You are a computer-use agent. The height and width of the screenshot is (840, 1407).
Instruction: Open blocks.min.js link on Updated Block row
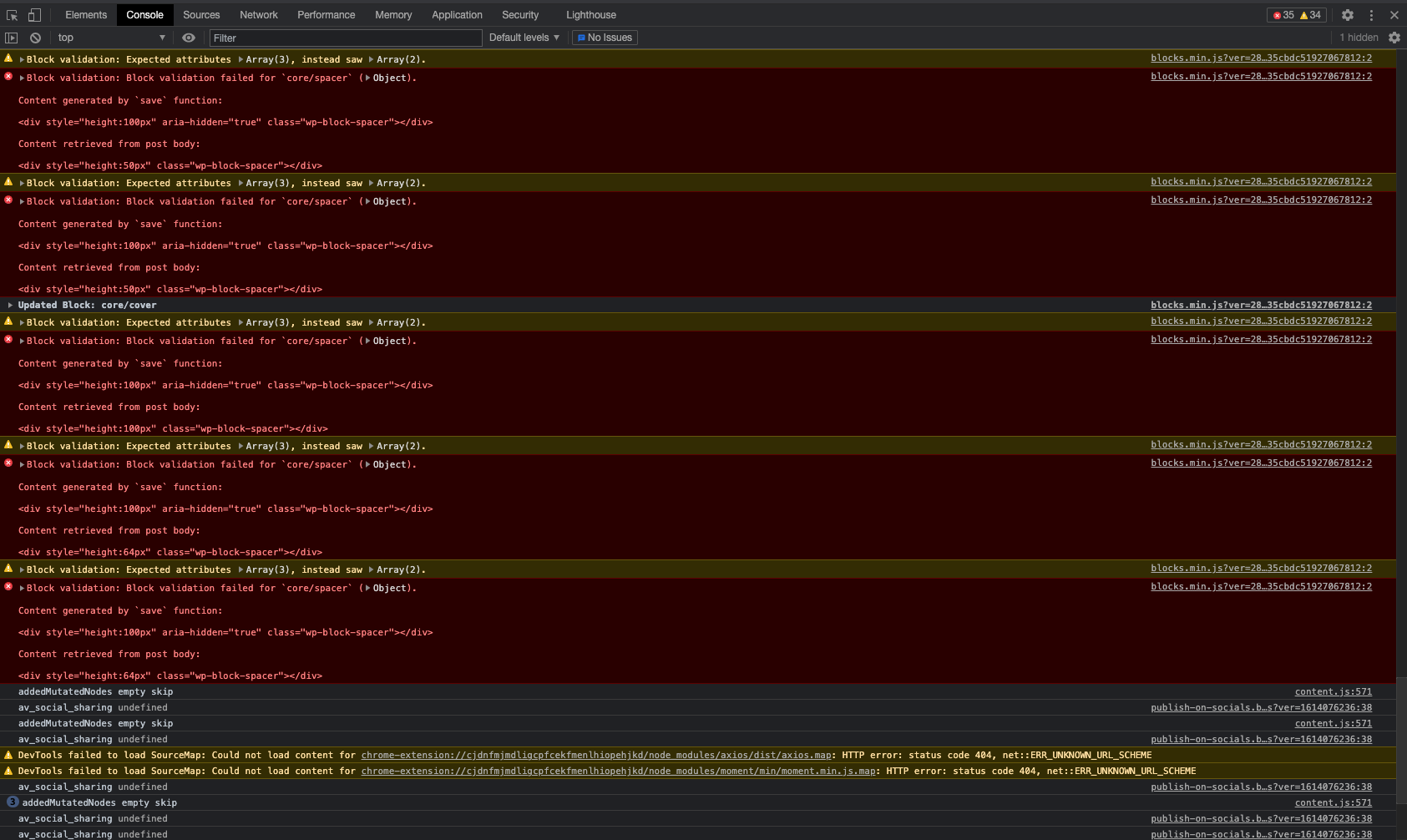[1261, 306]
